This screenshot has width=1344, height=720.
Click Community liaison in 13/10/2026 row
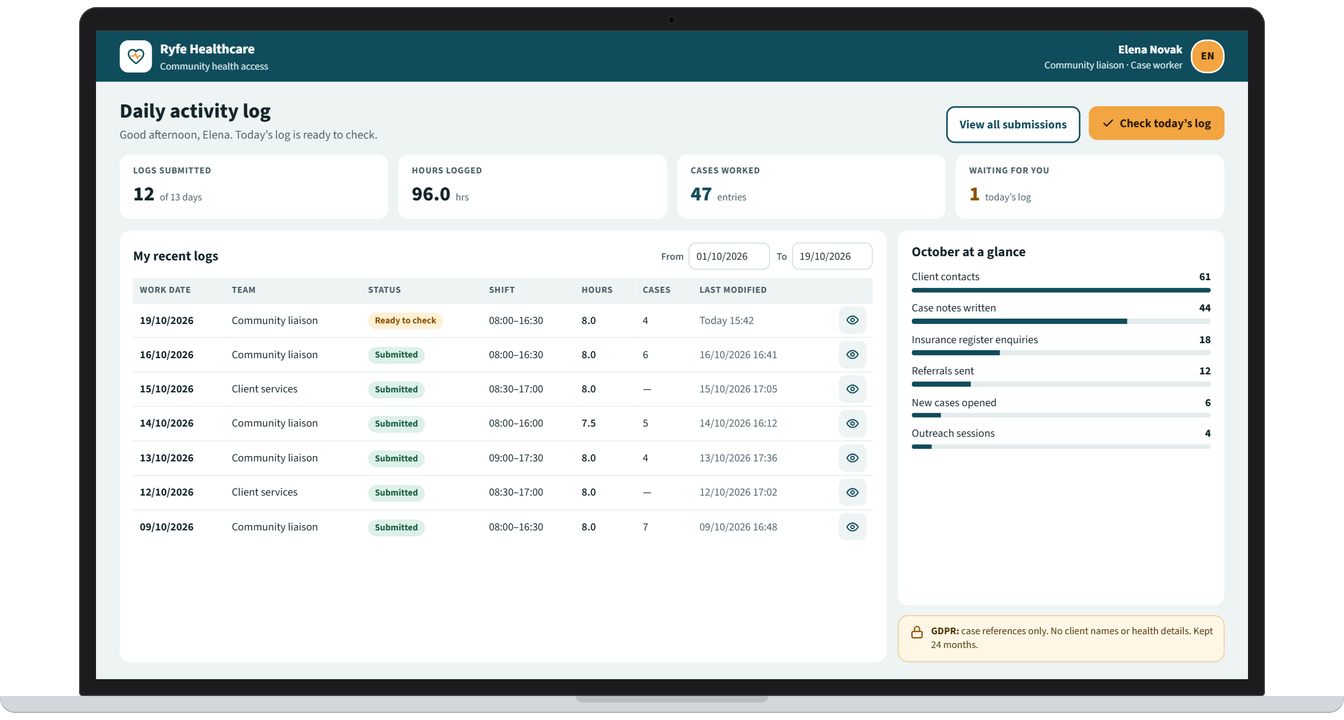pos(274,458)
